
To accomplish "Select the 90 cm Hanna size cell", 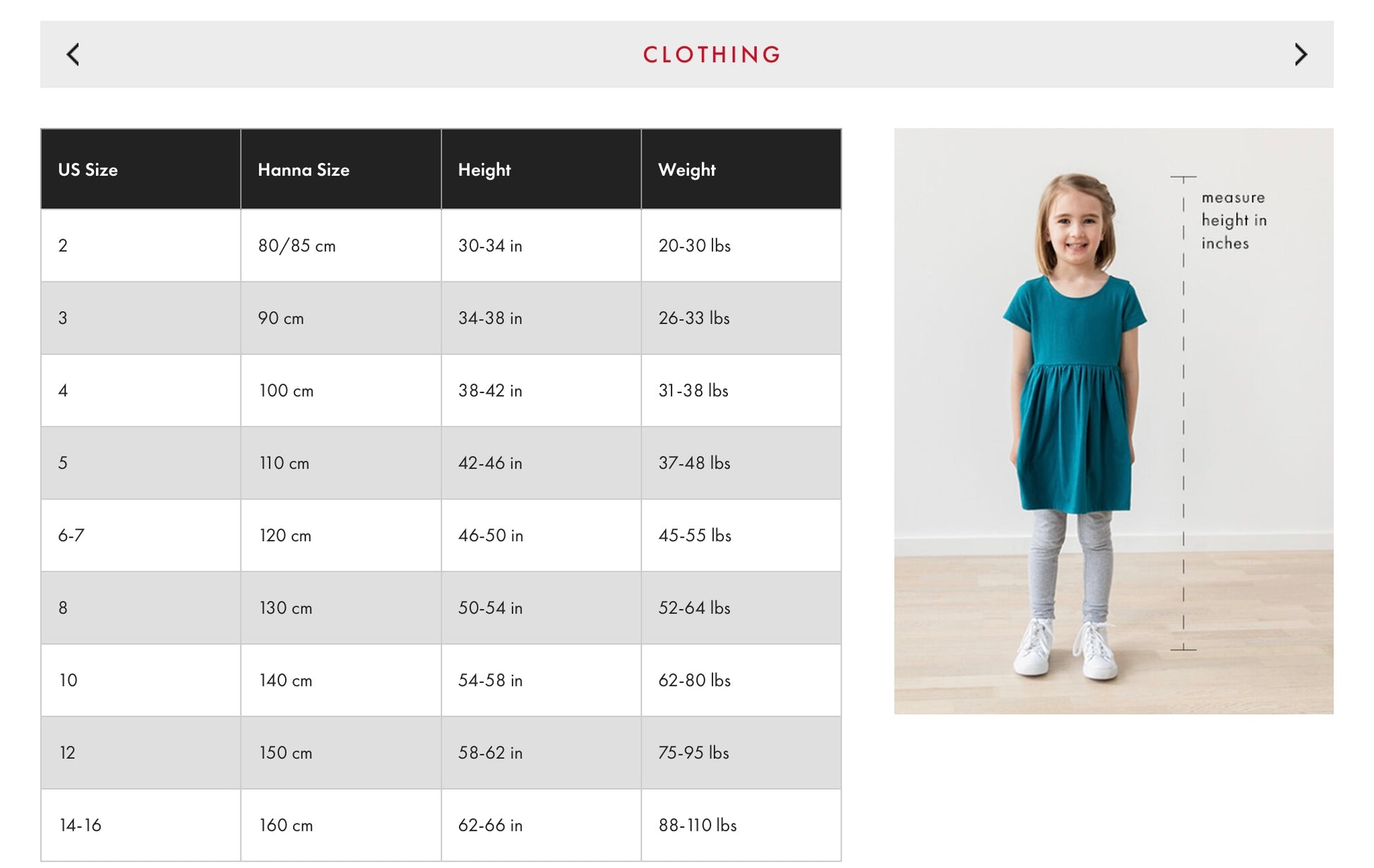I will 281,318.
